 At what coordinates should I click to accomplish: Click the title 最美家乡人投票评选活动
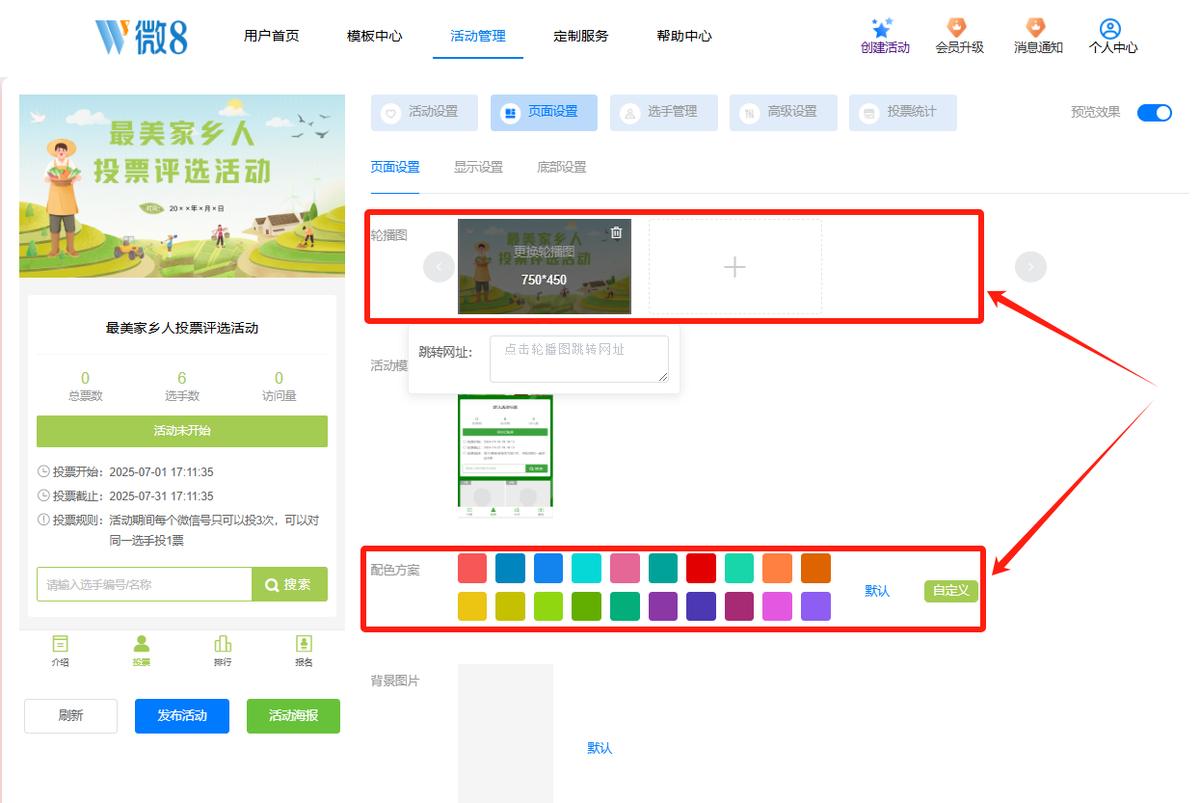[x=182, y=328]
